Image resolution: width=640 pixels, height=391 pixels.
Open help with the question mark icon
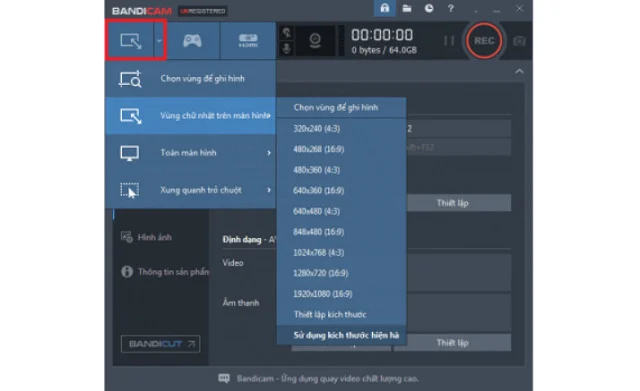pos(451,8)
